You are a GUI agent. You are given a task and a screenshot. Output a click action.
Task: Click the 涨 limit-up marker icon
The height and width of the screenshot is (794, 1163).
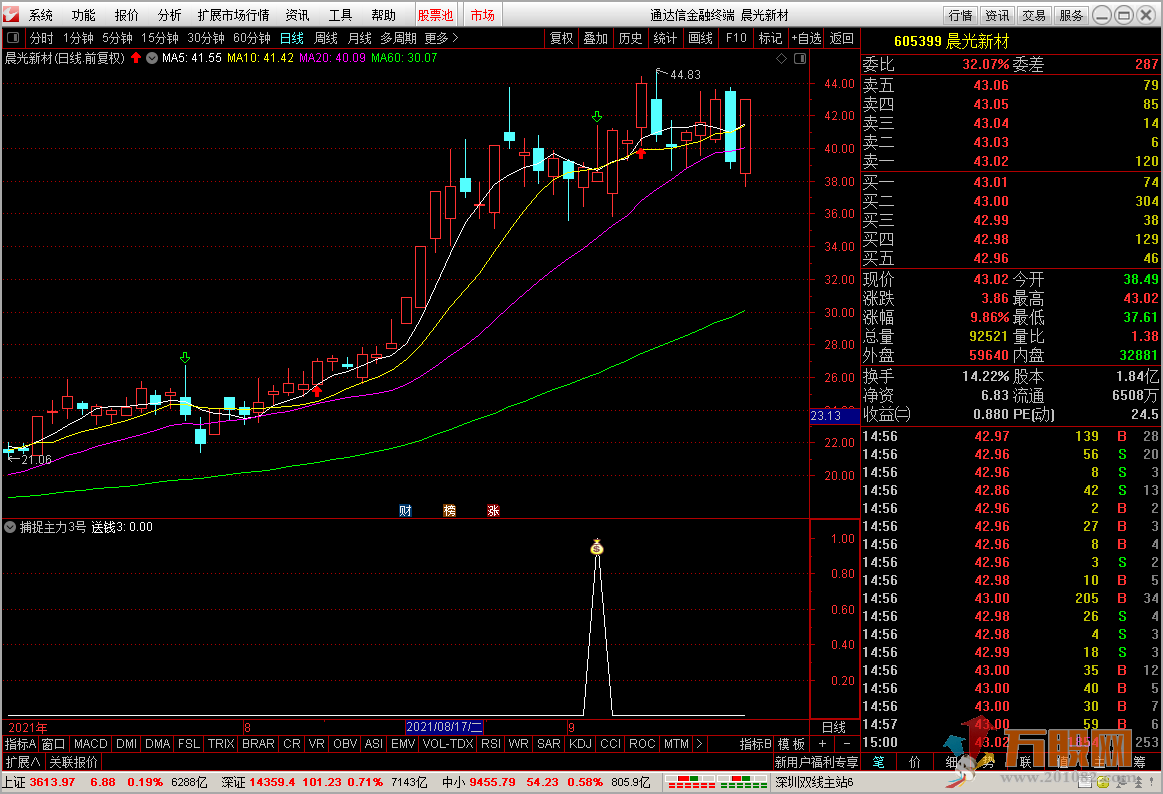coord(493,510)
